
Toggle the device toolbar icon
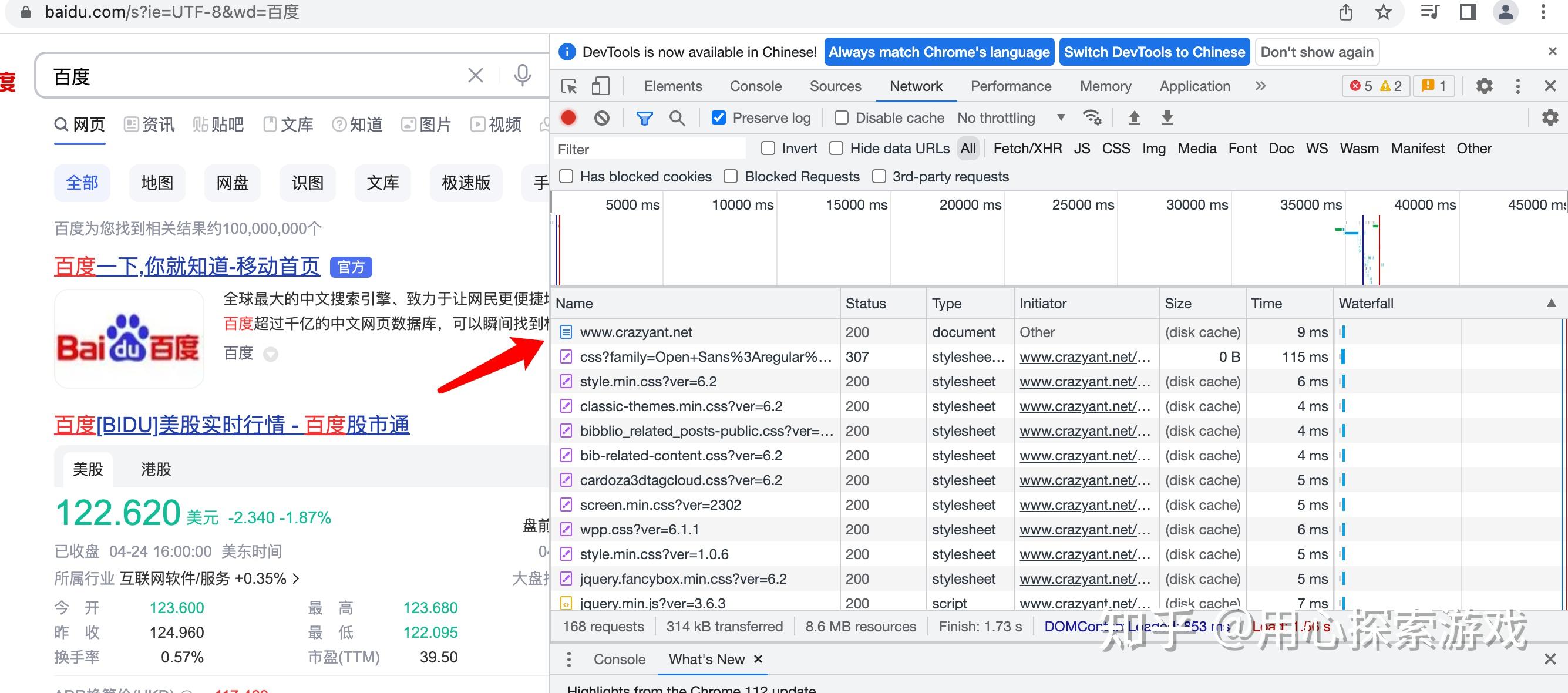click(x=600, y=86)
